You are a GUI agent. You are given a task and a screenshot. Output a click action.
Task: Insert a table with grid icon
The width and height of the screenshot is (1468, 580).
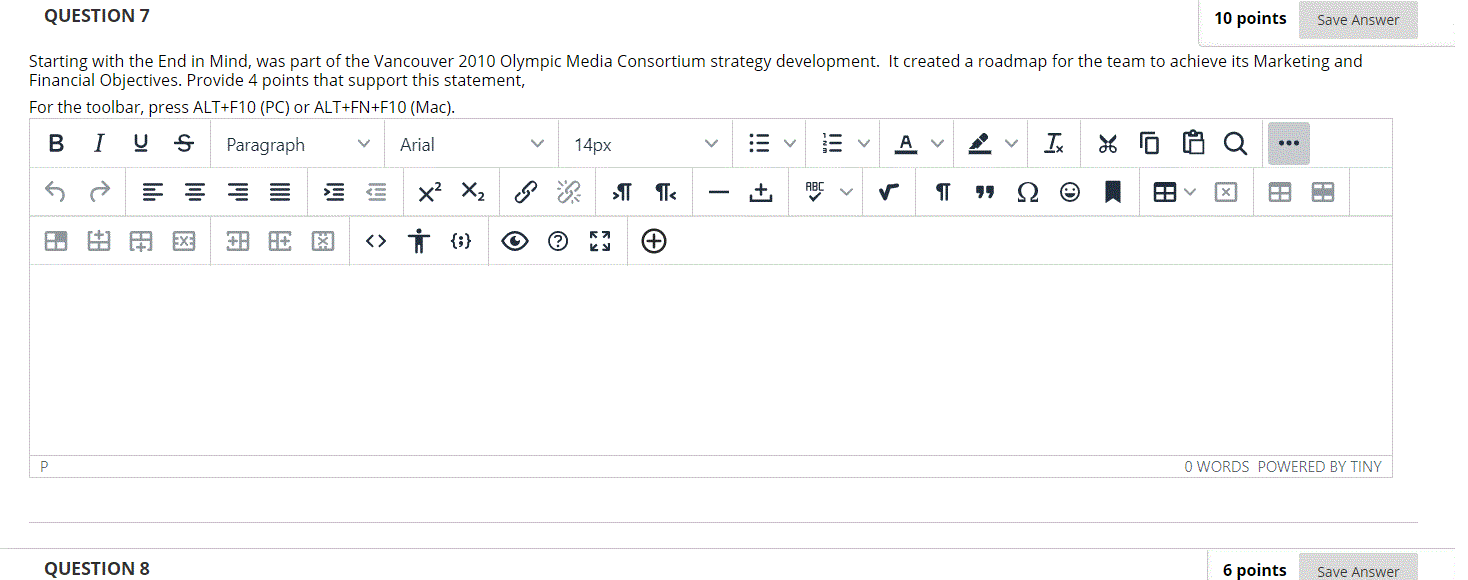pyautogui.click(x=1165, y=192)
